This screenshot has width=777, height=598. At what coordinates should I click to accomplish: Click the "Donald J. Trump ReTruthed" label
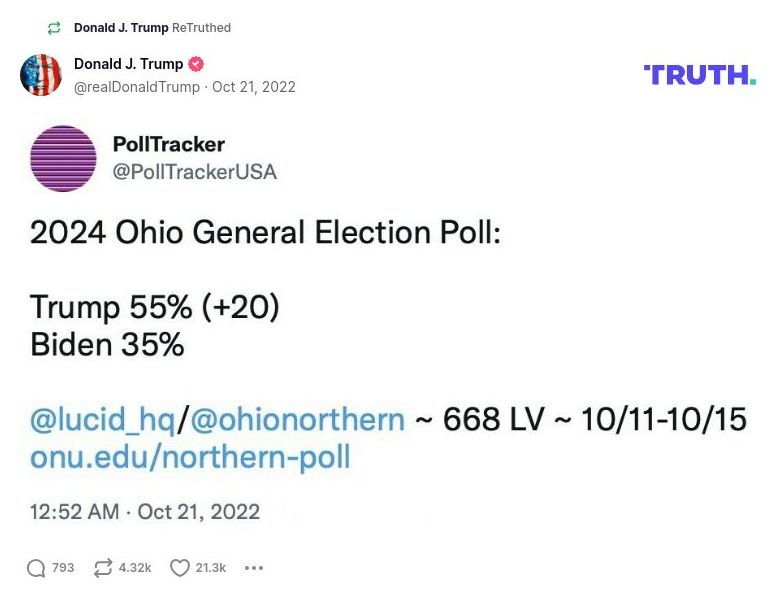152,28
